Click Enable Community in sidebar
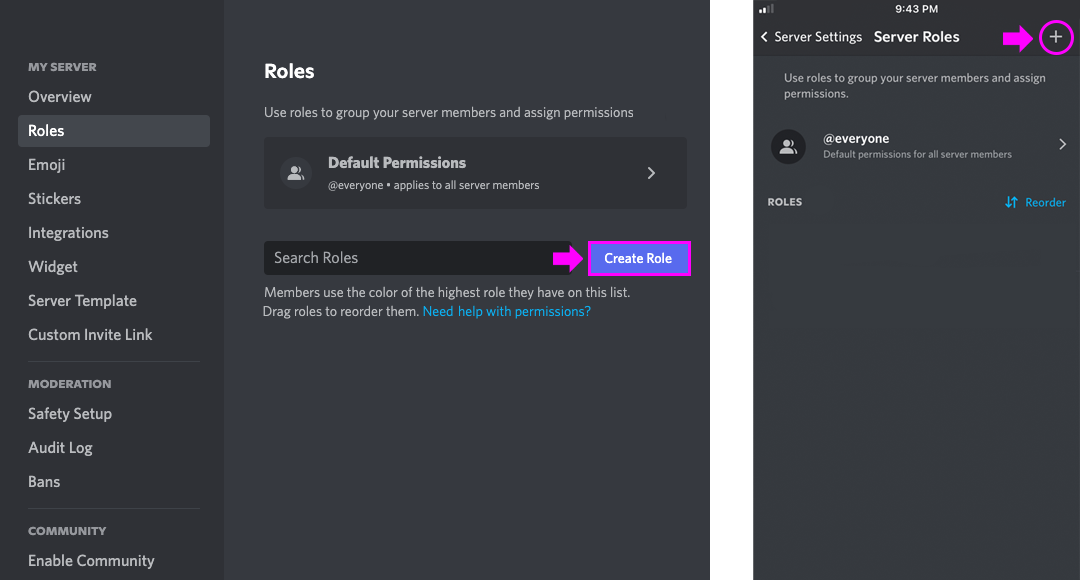The image size is (1080, 580). pyautogui.click(x=91, y=561)
